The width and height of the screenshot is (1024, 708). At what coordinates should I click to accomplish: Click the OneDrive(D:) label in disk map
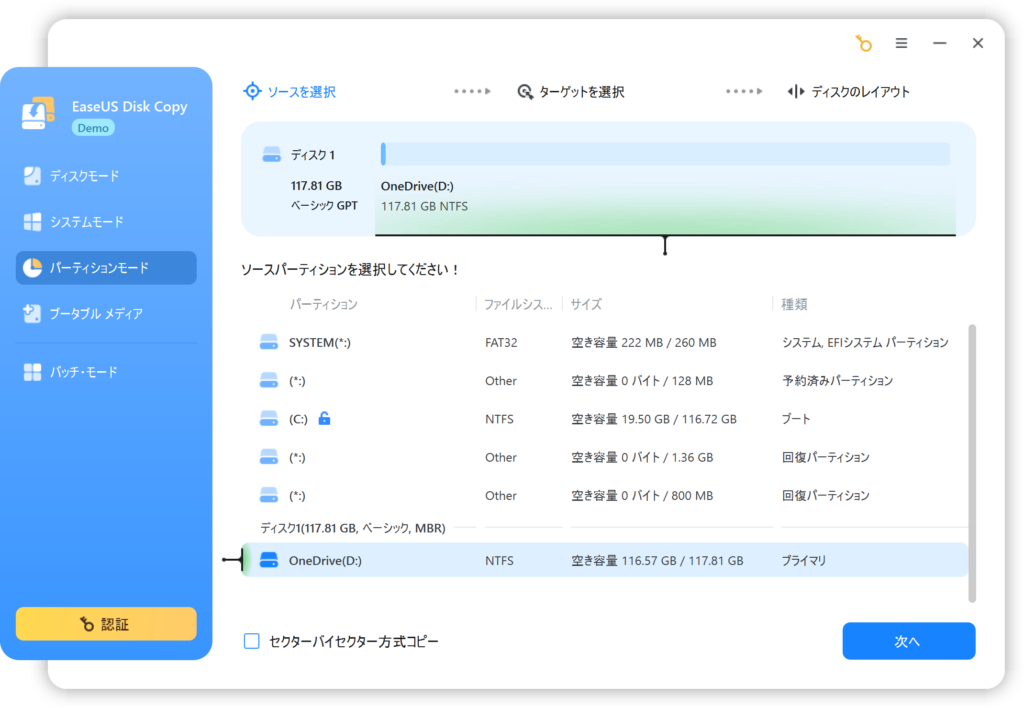pyautogui.click(x=417, y=186)
